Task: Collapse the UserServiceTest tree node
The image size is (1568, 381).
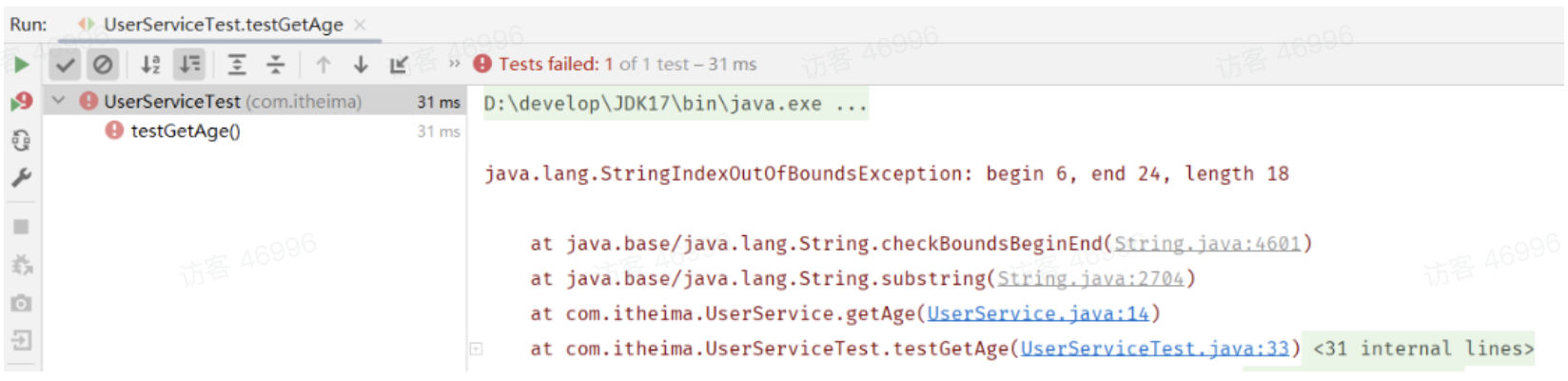Action: pyautogui.click(x=59, y=101)
